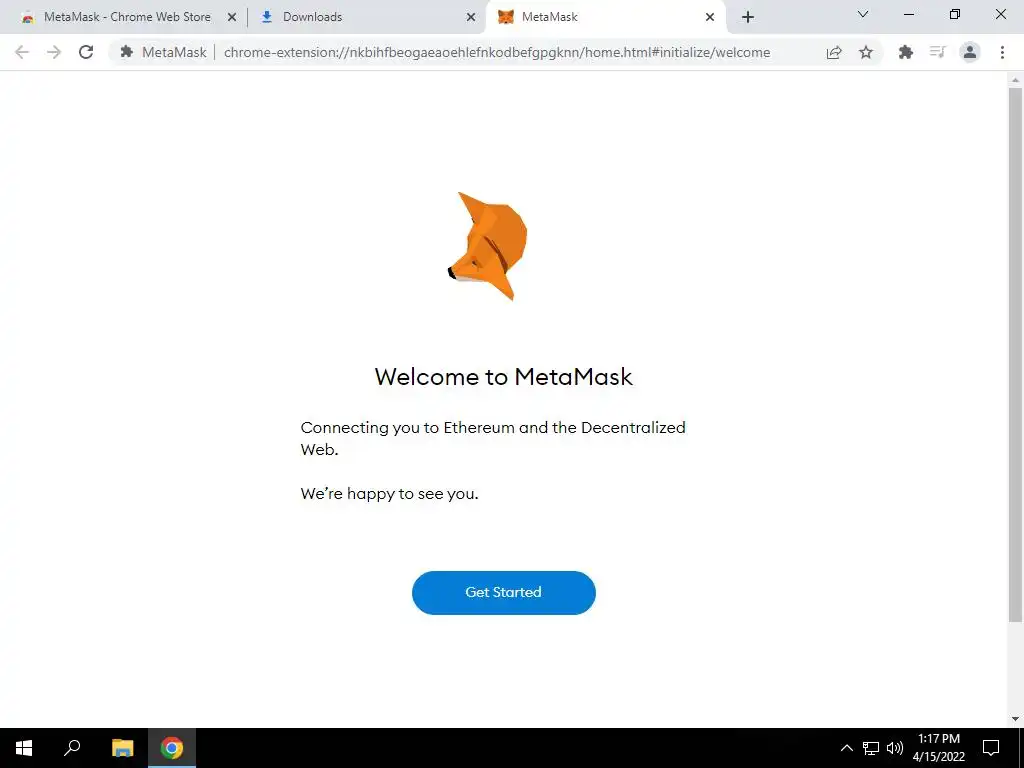The height and width of the screenshot is (768, 1024).
Task: Click the scrollbar up arrow
Action: [x=1016, y=80]
